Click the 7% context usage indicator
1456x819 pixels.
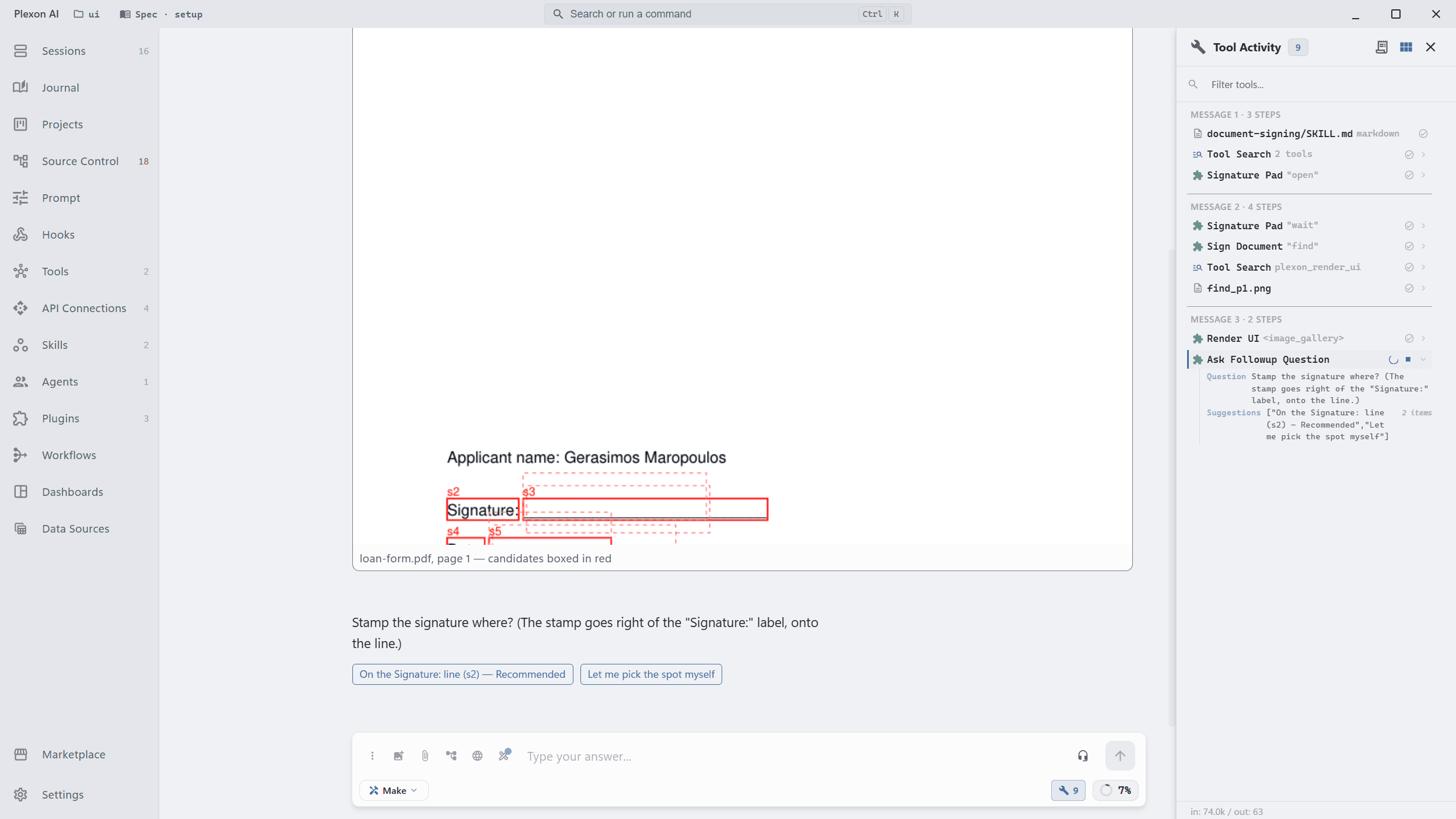pyautogui.click(x=1115, y=790)
